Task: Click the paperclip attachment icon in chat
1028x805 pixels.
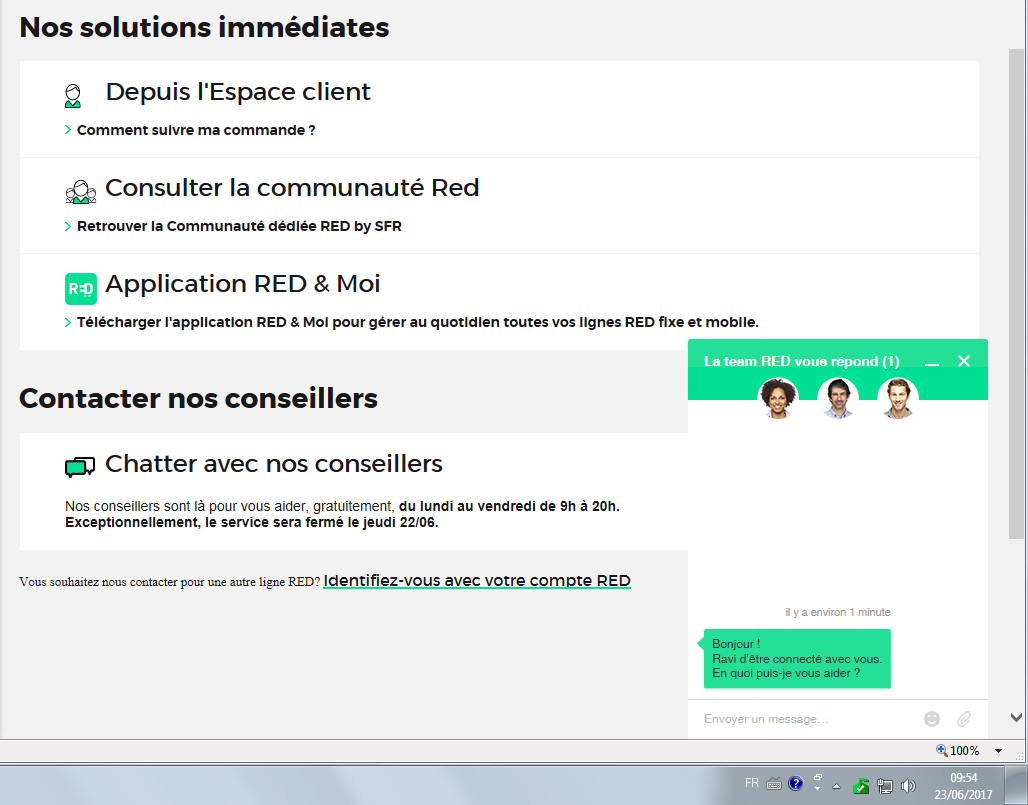Action: [964, 719]
